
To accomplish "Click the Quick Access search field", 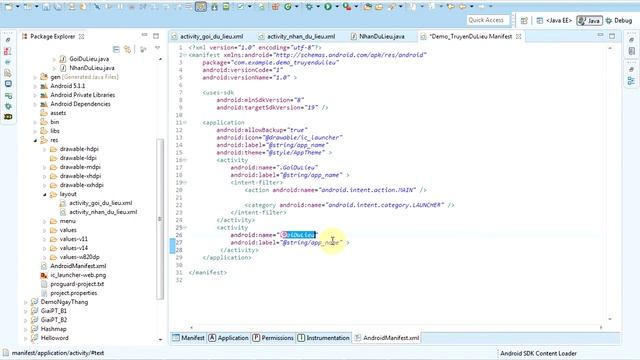I will pyautogui.click(x=488, y=20).
